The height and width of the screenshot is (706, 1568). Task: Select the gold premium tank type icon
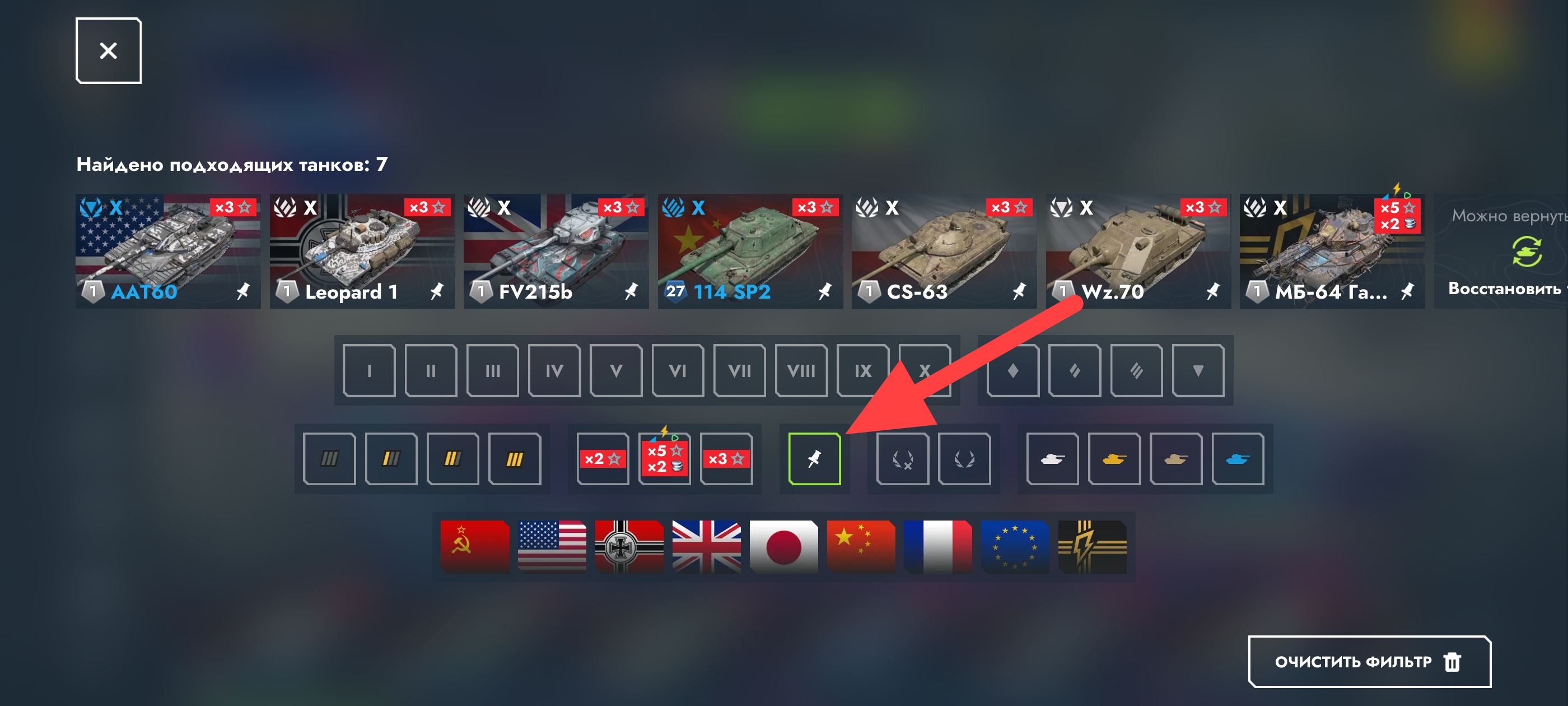pos(1114,458)
